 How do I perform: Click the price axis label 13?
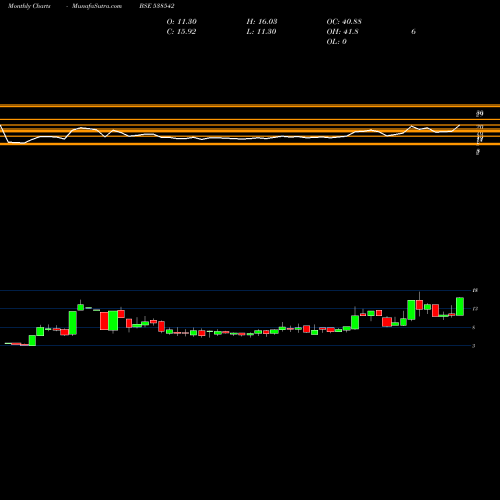(x=475, y=309)
